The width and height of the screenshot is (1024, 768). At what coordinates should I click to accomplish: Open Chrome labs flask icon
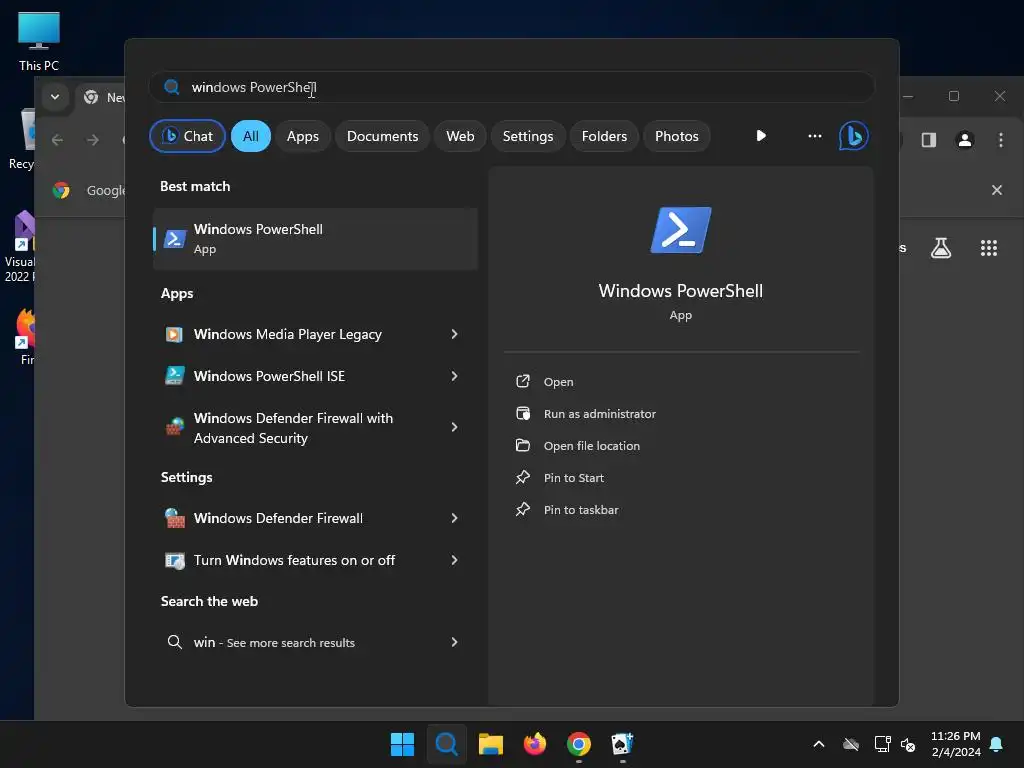940,248
